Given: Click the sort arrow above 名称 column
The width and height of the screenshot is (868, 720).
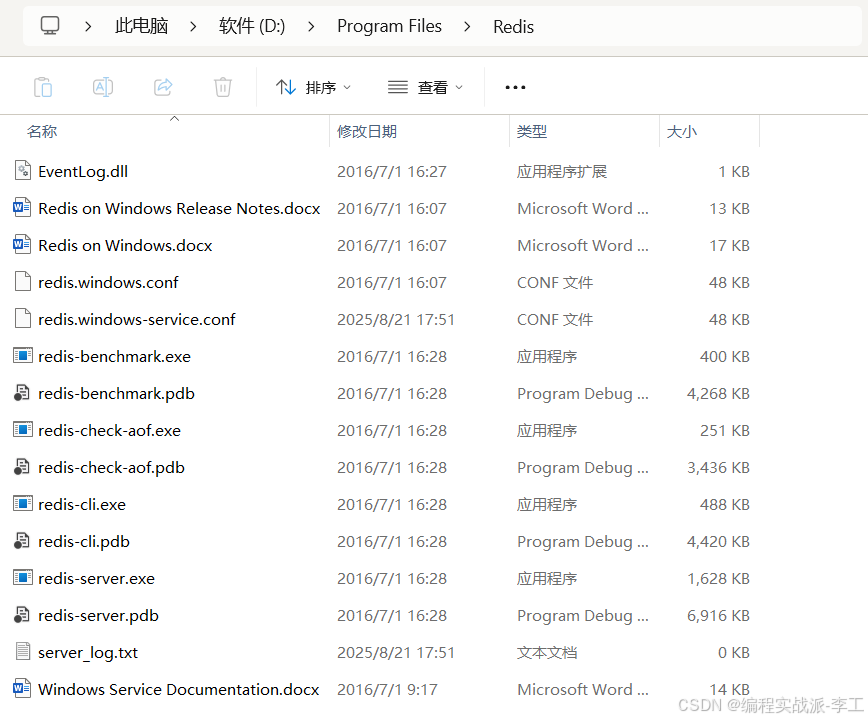Looking at the screenshot, I should [x=174, y=118].
